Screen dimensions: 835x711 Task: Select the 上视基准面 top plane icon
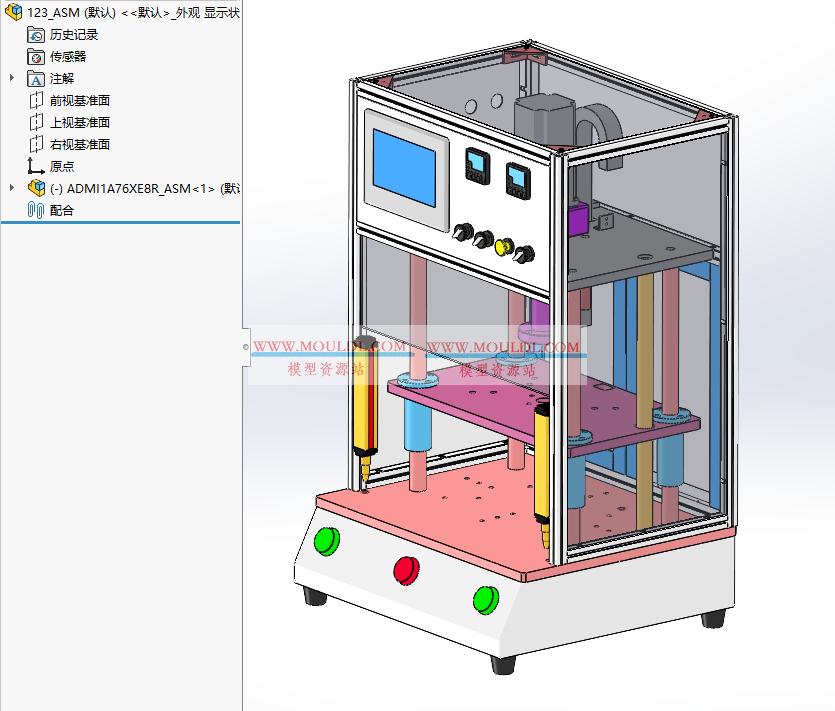pos(36,122)
